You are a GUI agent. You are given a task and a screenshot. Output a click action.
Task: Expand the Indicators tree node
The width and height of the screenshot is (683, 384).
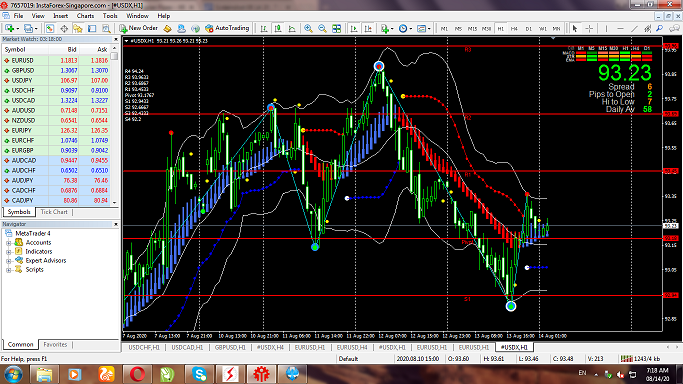click(x=8, y=252)
